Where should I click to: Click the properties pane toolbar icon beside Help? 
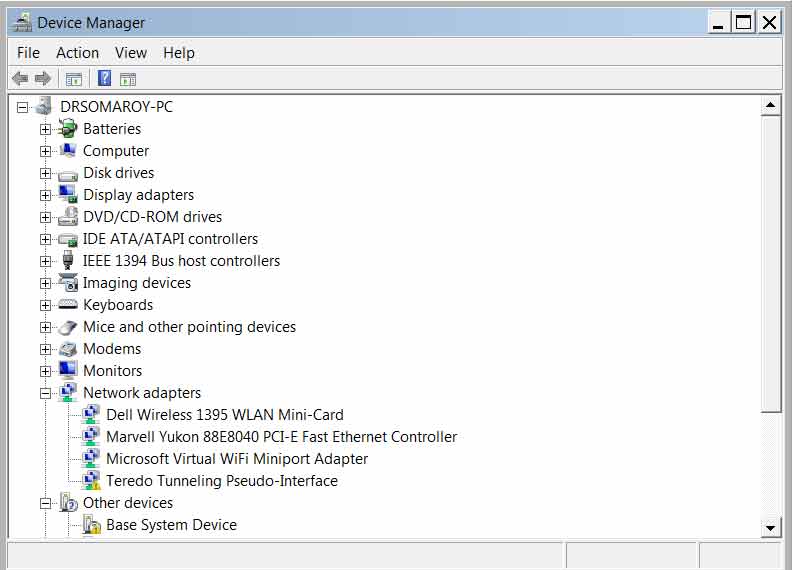tap(128, 79)
